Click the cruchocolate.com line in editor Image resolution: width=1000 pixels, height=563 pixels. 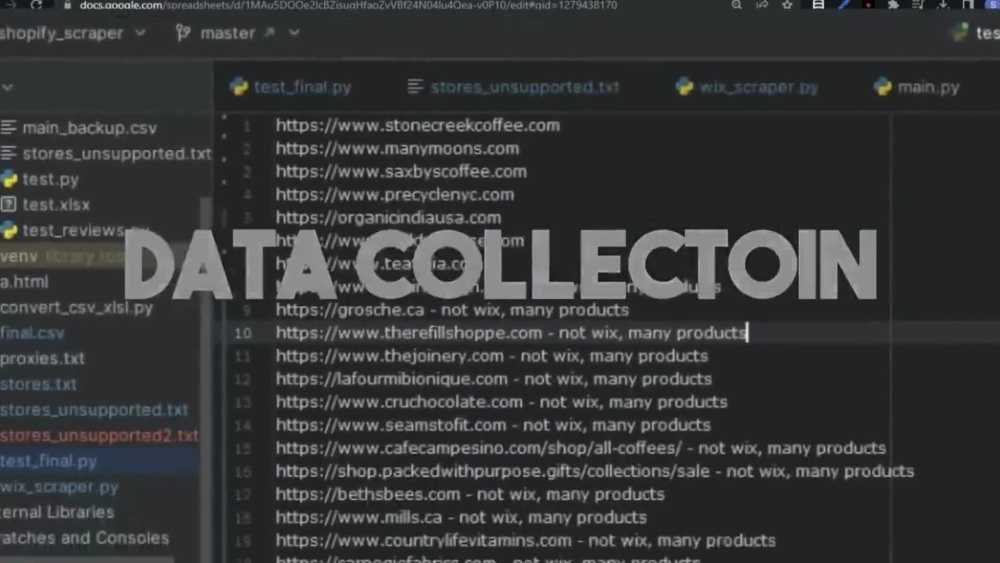tap(501, 402)
